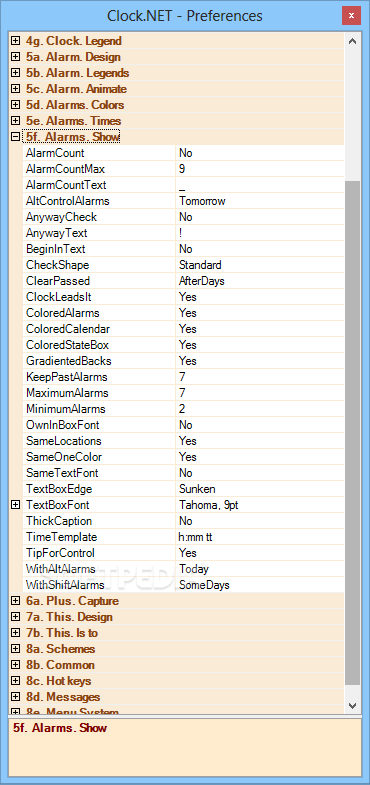Click TextBoxEdge value Sunken
This screenshot has width=370, height=785.
tap(260, 489)
